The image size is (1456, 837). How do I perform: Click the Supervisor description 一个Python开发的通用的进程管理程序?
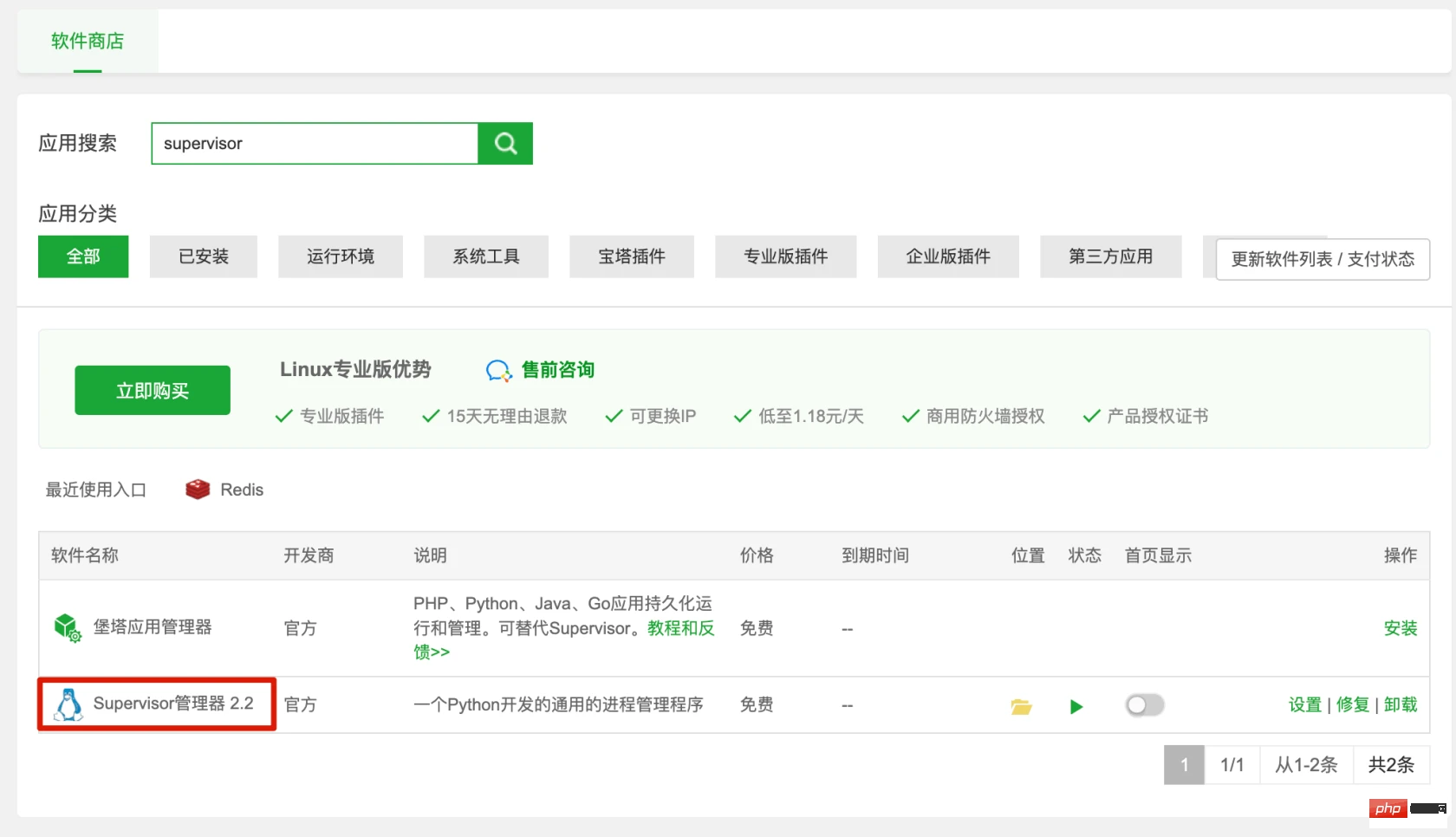pos(558,704)
